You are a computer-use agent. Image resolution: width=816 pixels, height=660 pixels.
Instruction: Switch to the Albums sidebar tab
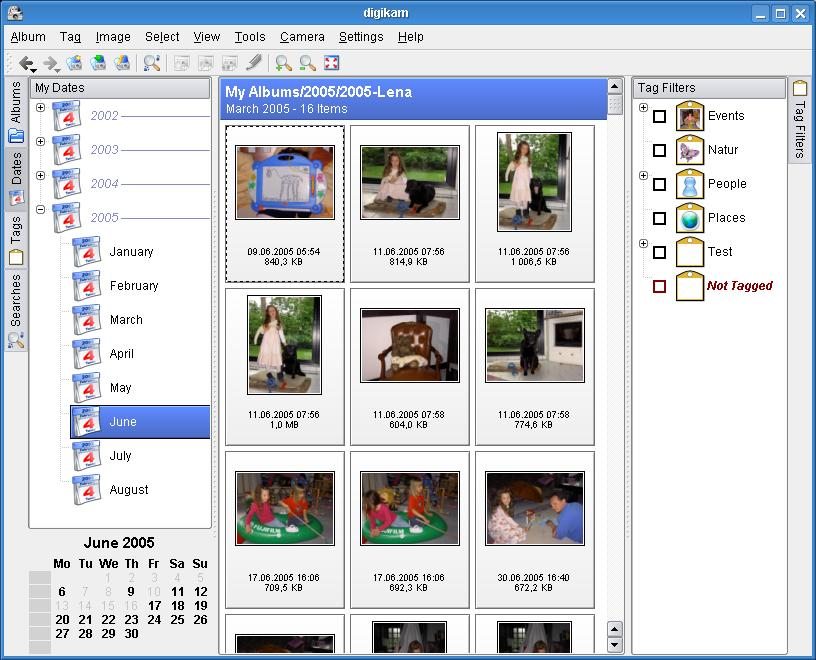16,111
